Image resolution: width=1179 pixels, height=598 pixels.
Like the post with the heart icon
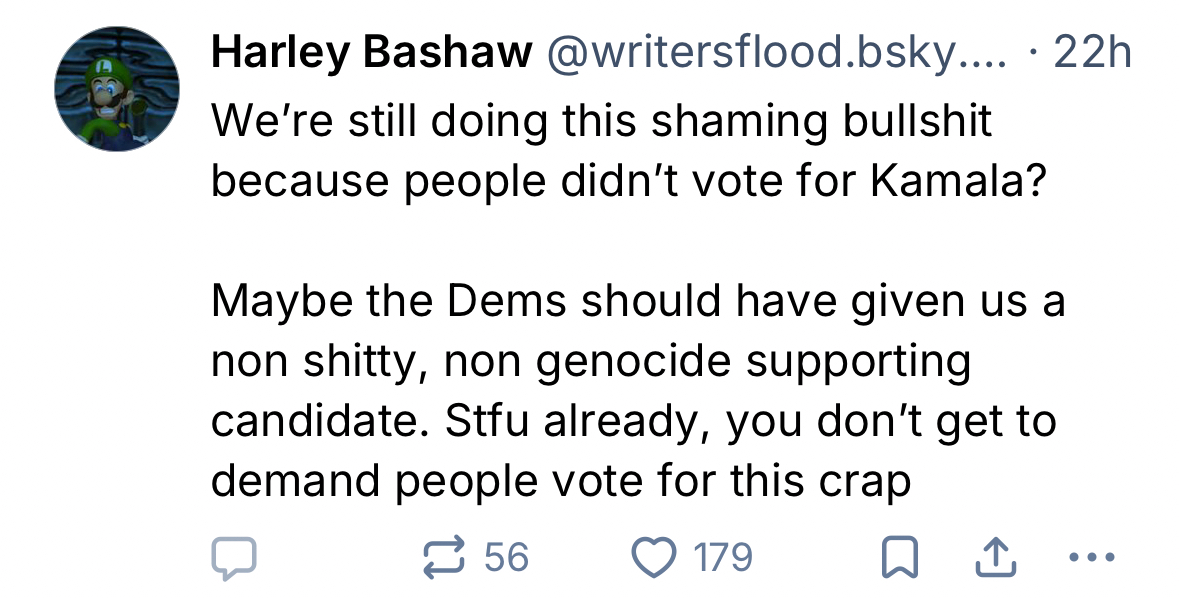tap(653, 558)
